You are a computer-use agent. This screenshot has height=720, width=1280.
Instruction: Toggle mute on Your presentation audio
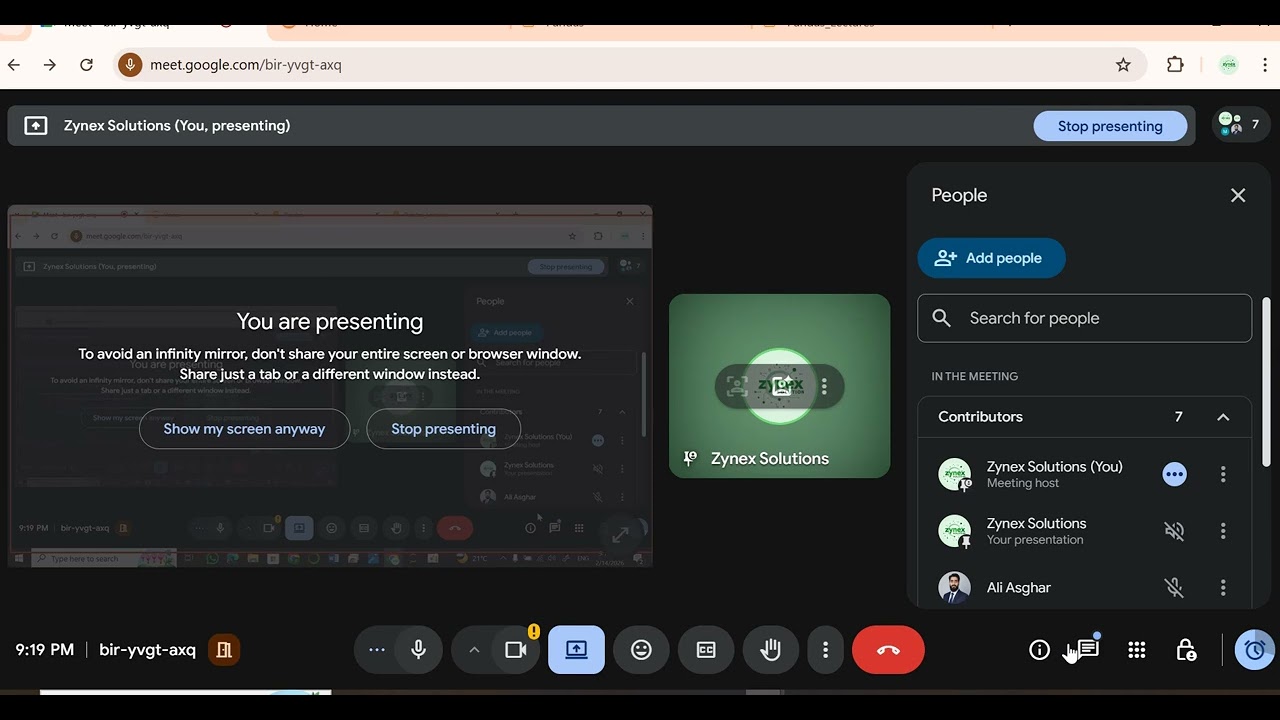(1175, 531)
